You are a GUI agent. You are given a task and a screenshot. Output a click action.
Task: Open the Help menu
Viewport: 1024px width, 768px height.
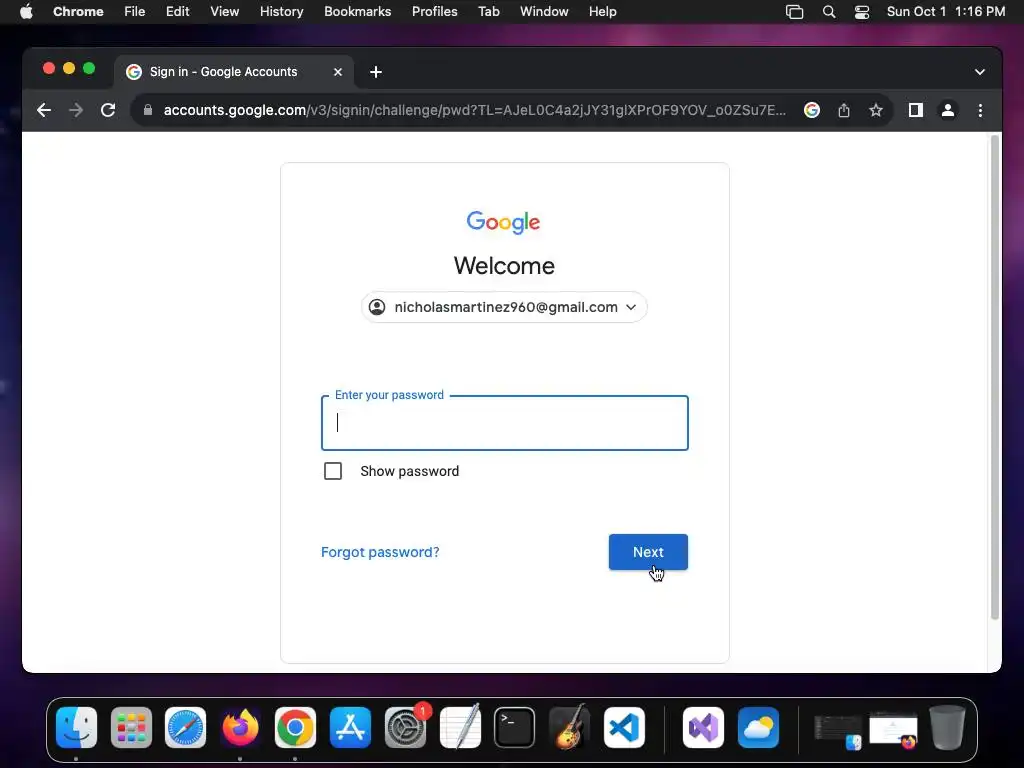pos(602,12)
